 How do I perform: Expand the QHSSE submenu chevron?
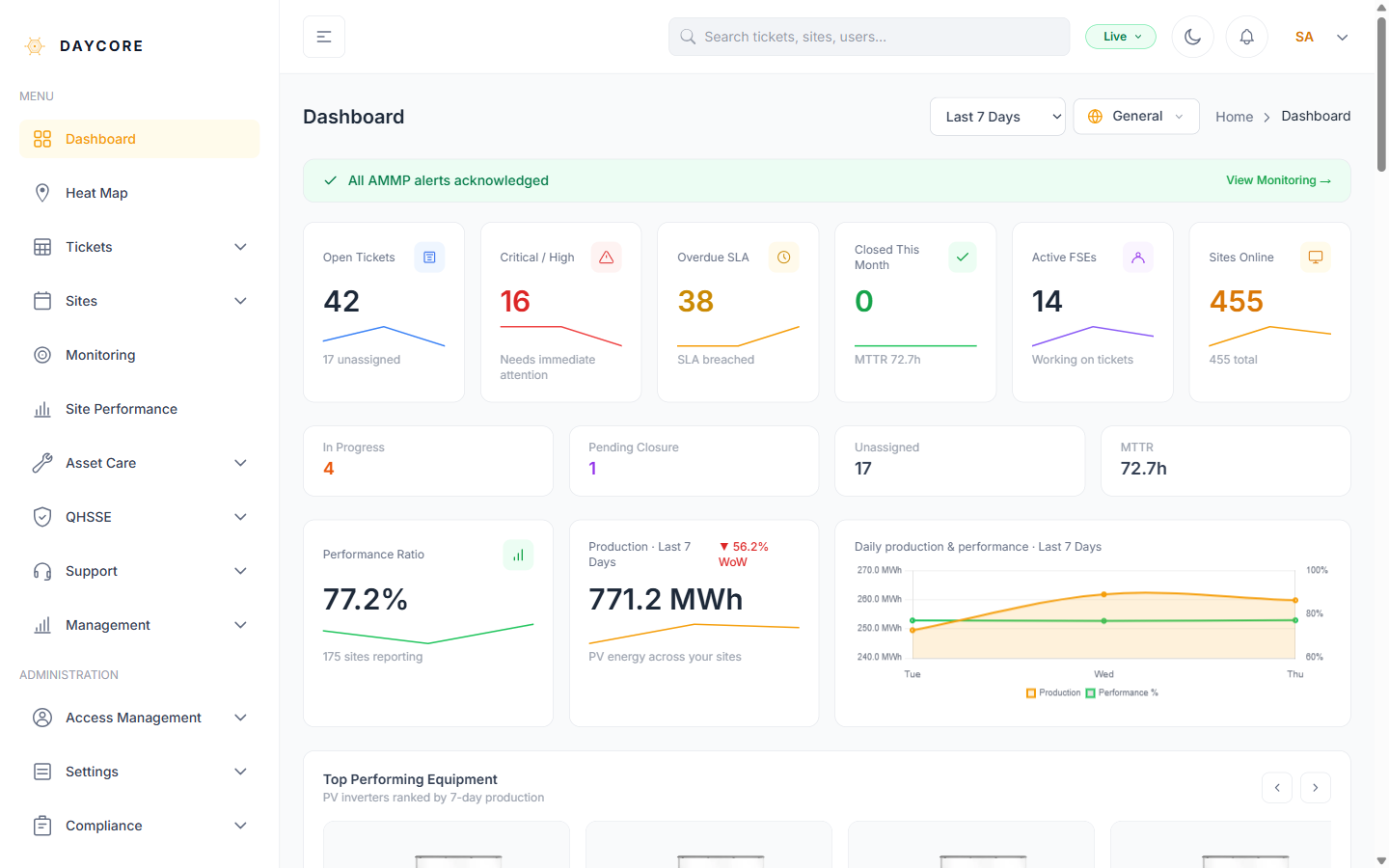[x=241, y=517]
